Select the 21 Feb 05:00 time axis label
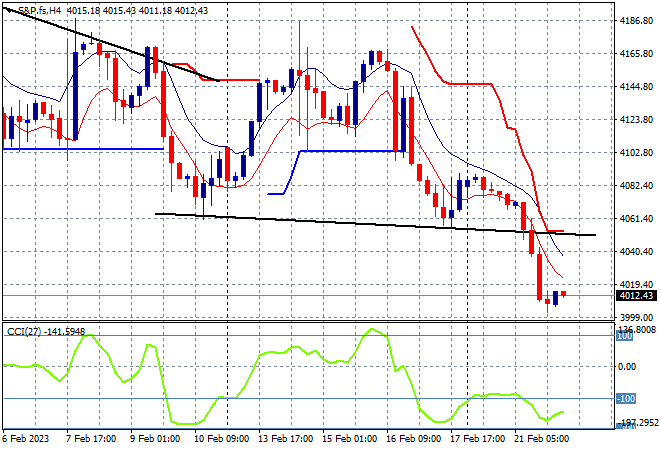This screenshot has height=450, width=660. click(542, 439)
